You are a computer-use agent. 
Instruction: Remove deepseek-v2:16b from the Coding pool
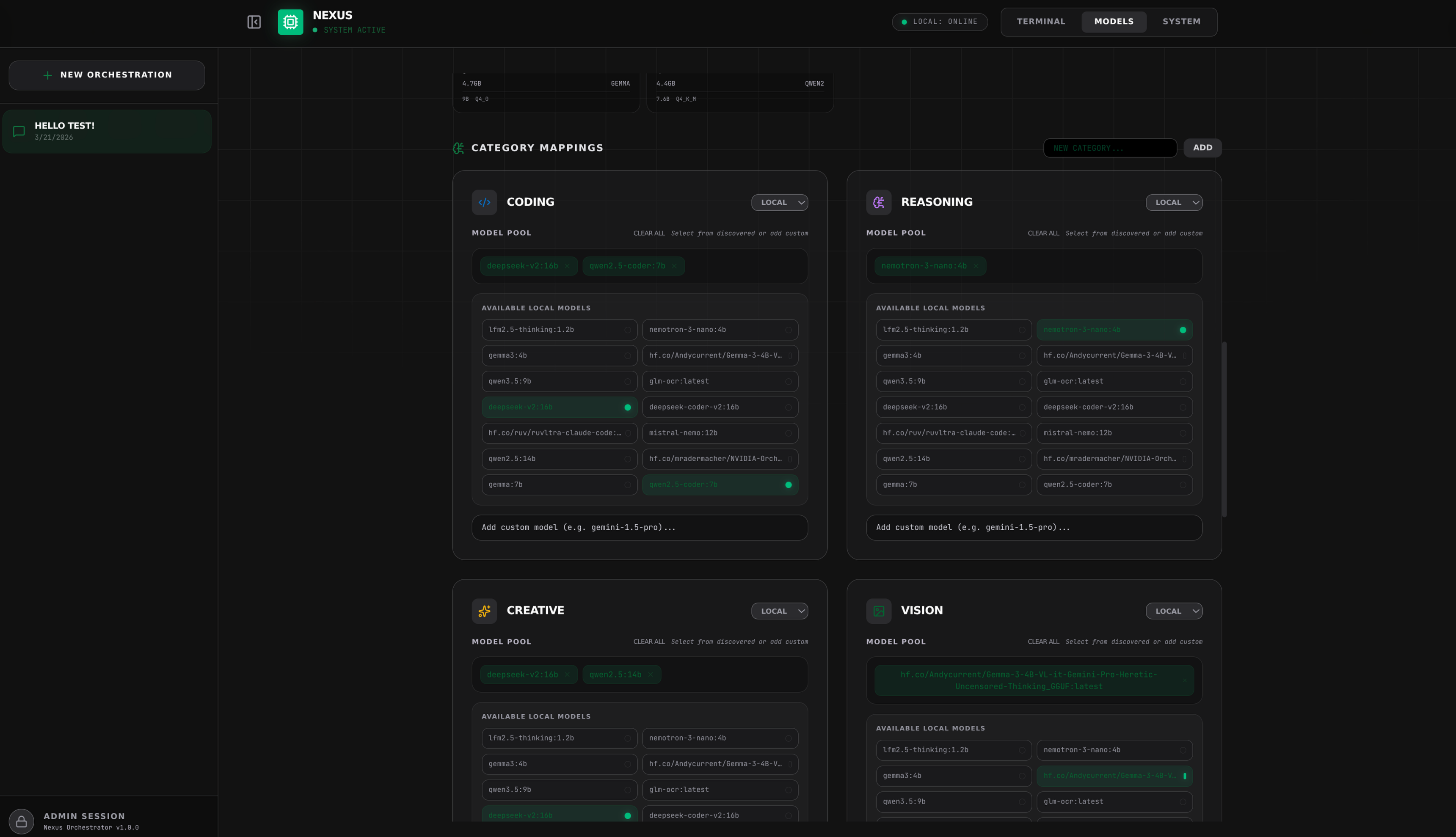pos(567,266)
